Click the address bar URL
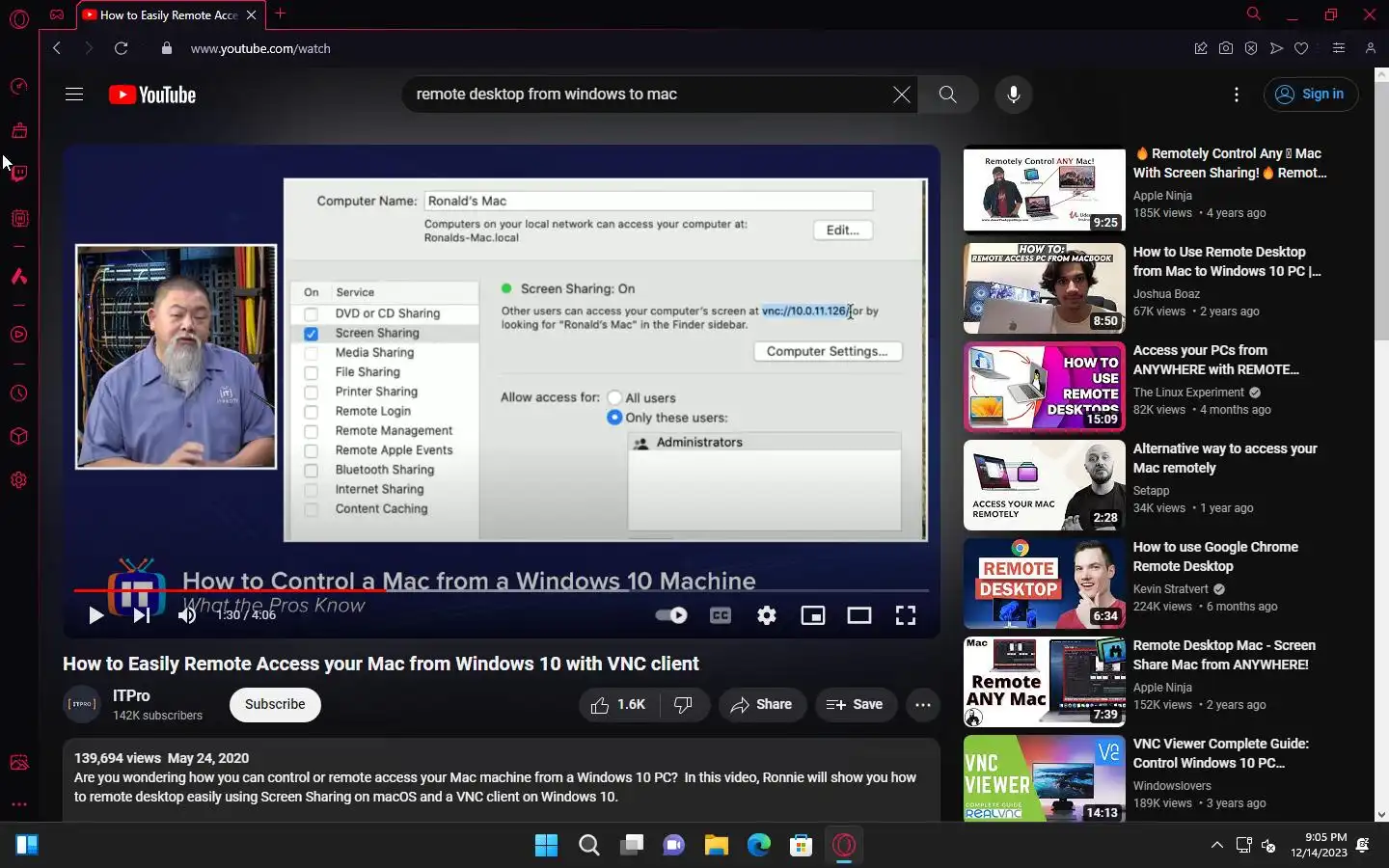The width and height of the screenshot is (1389, 868). click(x=260, y=48)
